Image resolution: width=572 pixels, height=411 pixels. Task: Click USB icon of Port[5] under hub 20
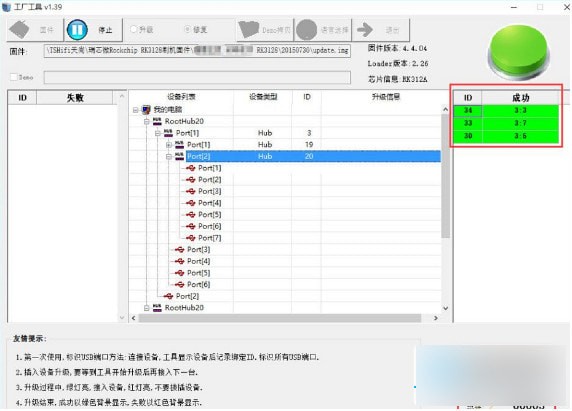(x=191, y=214)
